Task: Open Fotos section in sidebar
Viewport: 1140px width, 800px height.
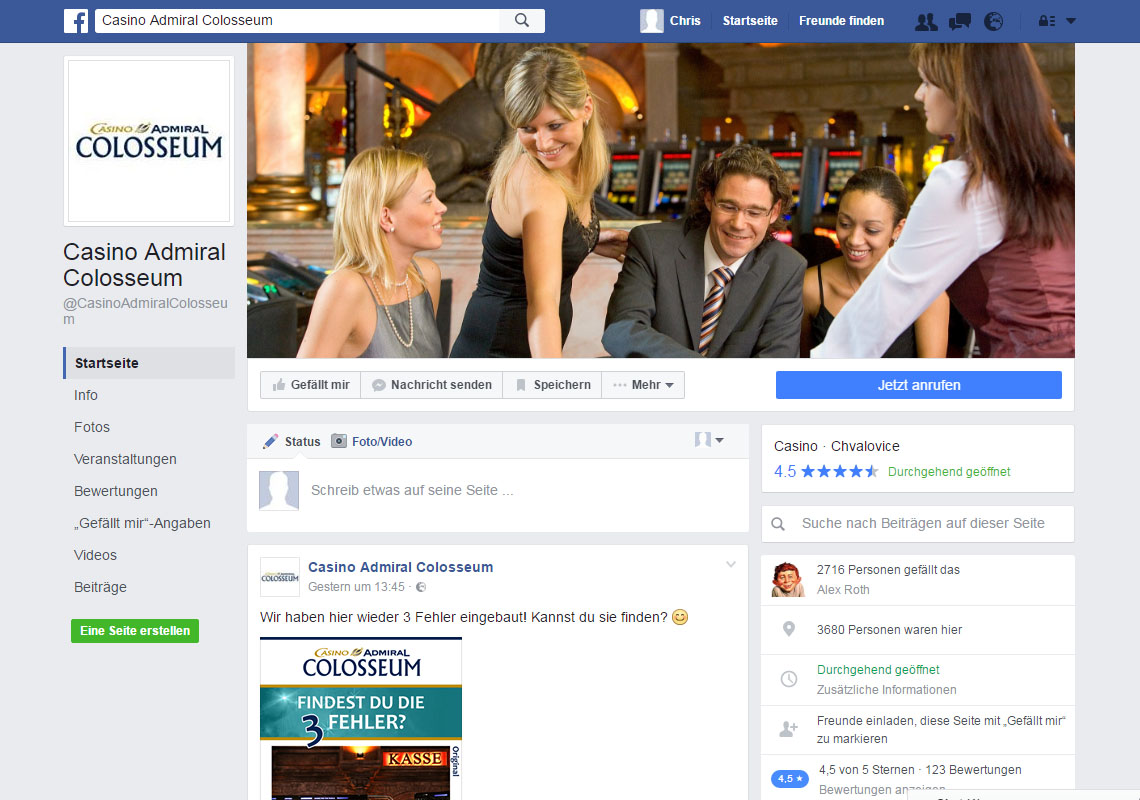Action: (92, 427)
